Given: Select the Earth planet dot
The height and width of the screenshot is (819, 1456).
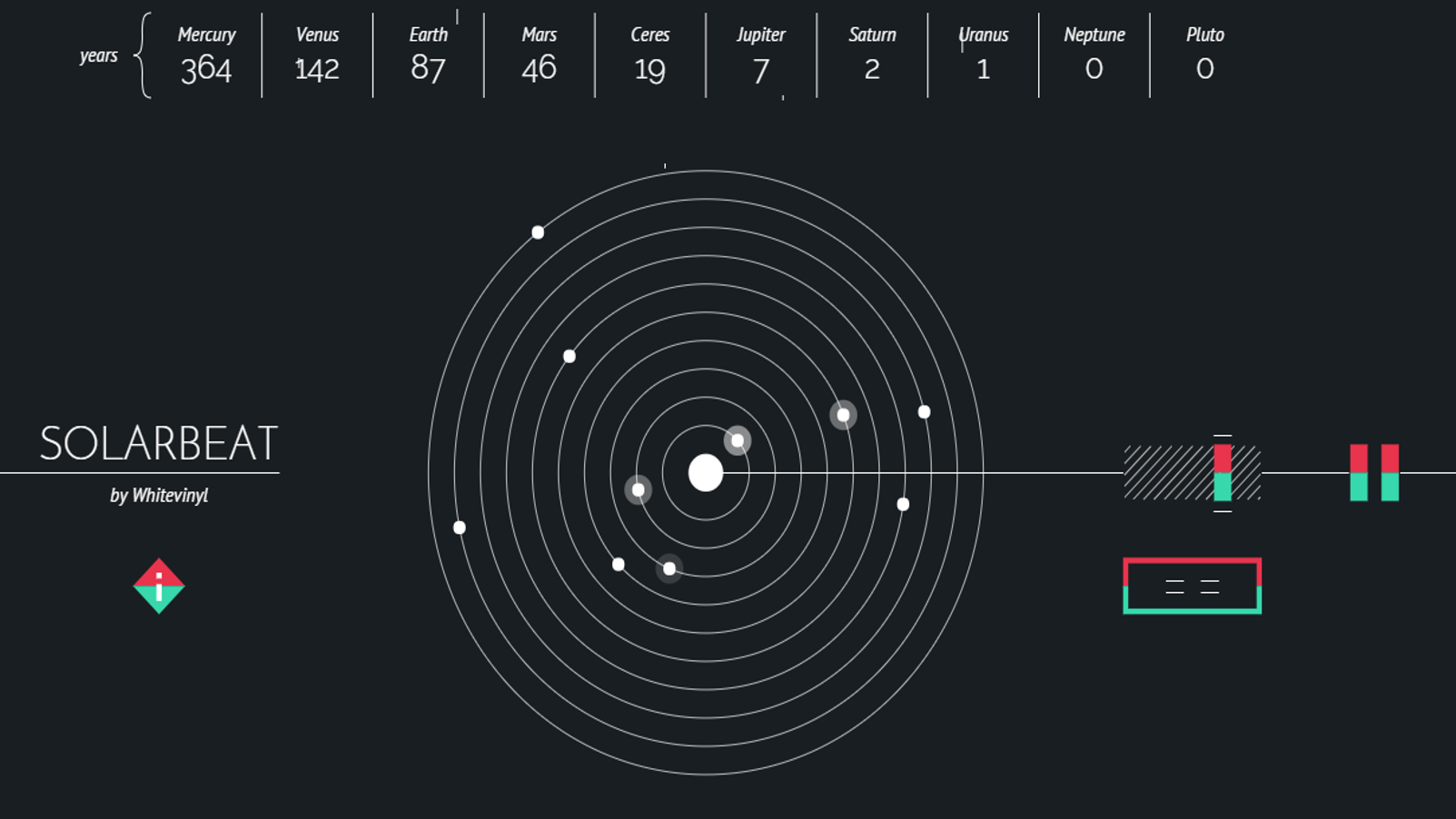Looking at the screenshot, I should tap(669, 568).
